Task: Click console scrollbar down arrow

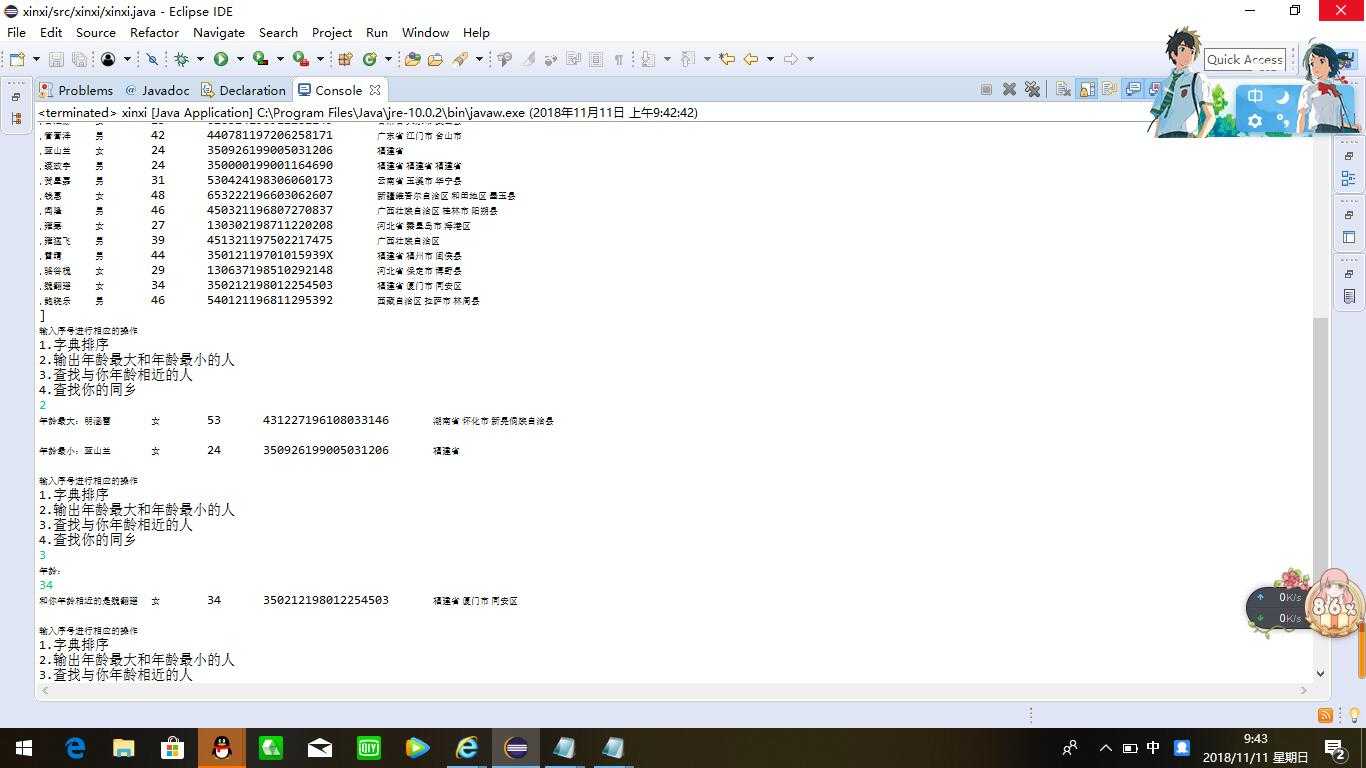Action: 1320,674
